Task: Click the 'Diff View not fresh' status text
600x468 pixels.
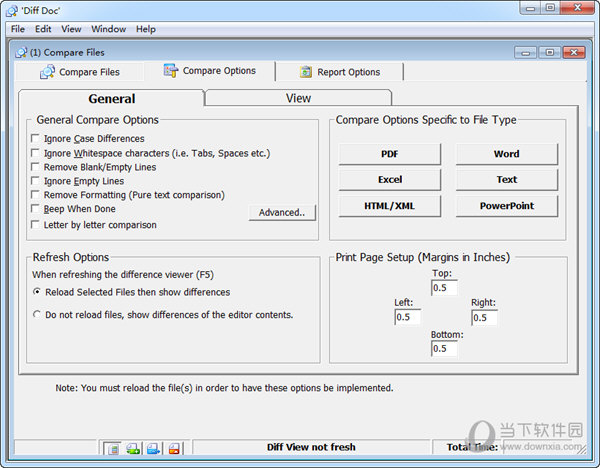Action: pyautogui.click(x=311, y=447)
